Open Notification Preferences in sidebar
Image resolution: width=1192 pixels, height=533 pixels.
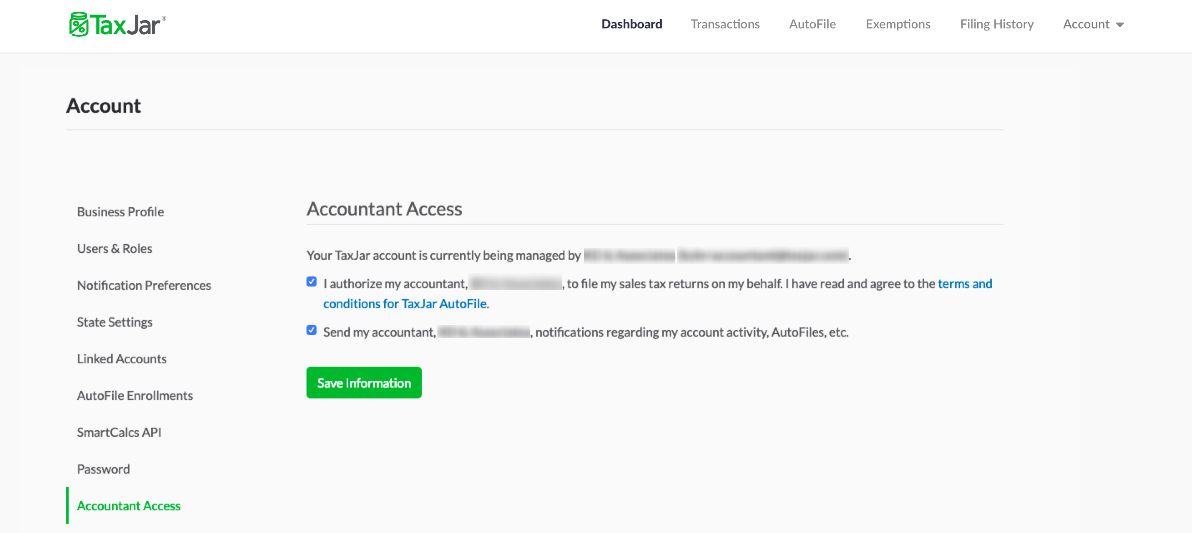click(144, 285)
